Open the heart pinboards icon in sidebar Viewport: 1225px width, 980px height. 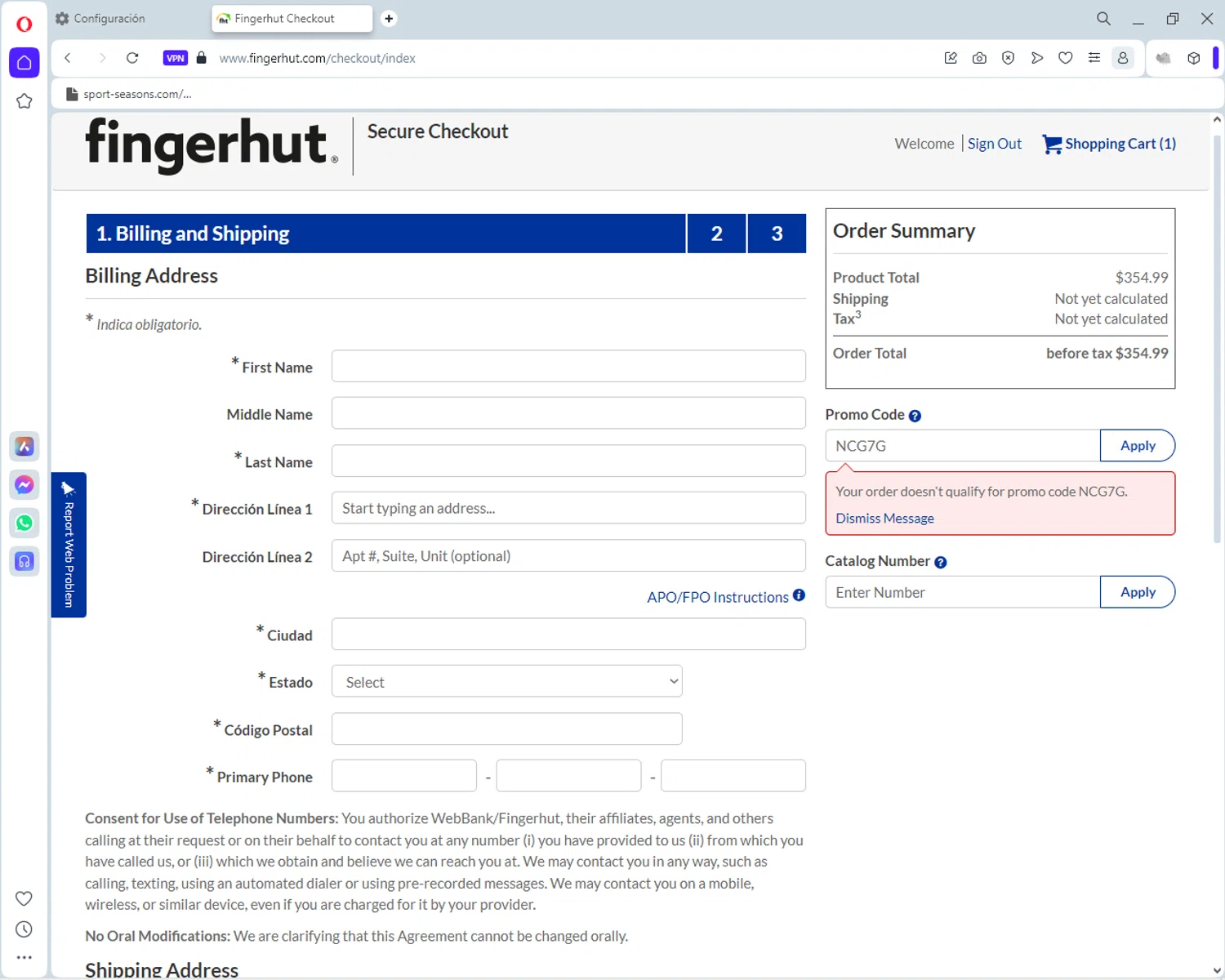(24, 898)
